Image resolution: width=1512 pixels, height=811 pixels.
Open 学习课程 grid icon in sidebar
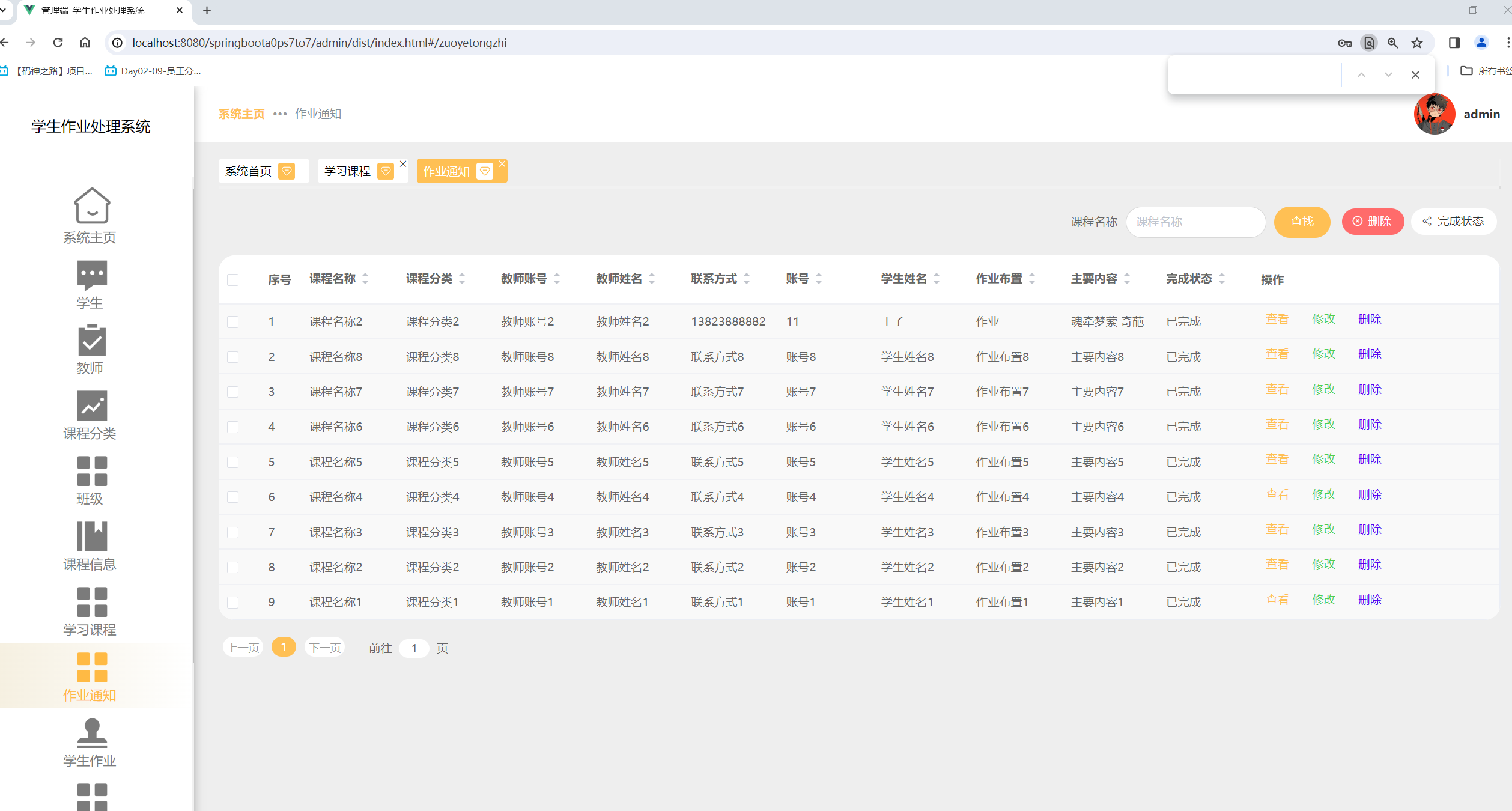pos(91,601)
